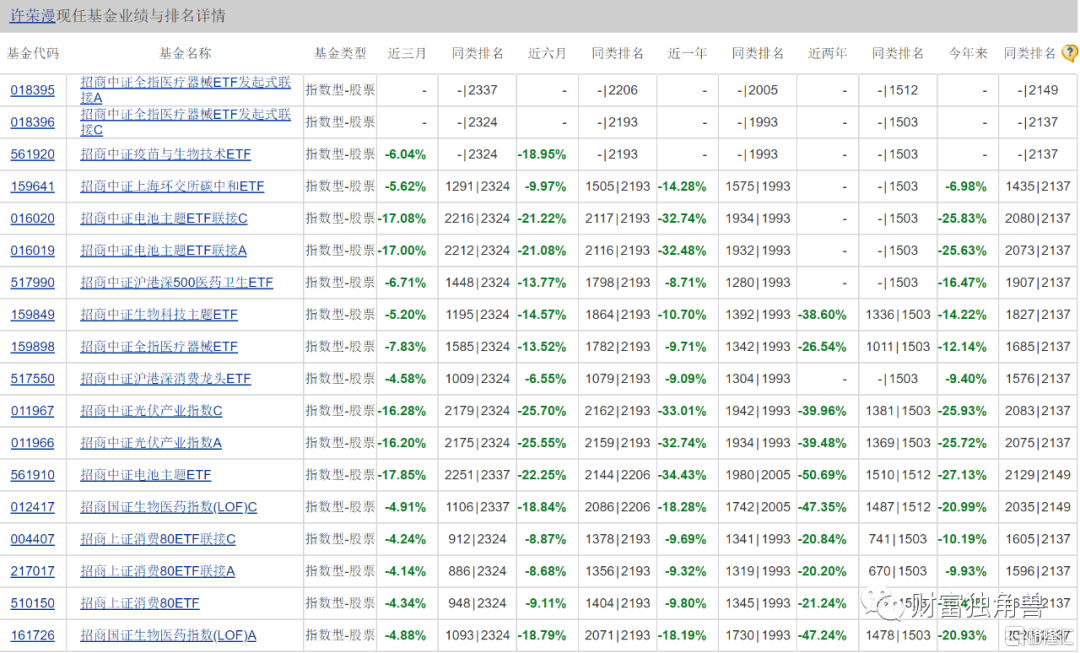
Task: Select the 2129|2149 ranking cell
Action: pos(1037,475)
